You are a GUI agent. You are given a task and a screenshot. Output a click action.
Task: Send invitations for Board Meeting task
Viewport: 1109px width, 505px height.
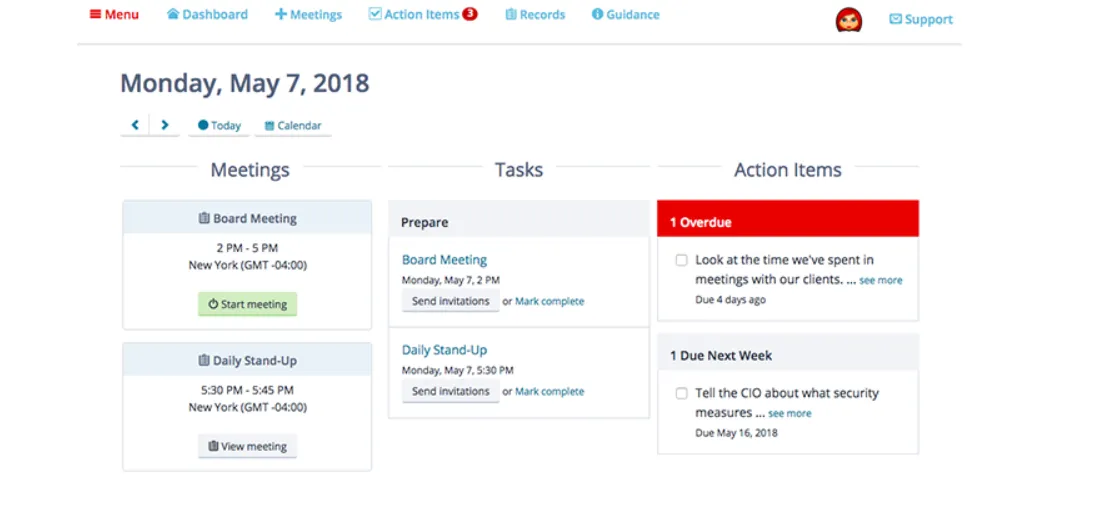point(451,301)
